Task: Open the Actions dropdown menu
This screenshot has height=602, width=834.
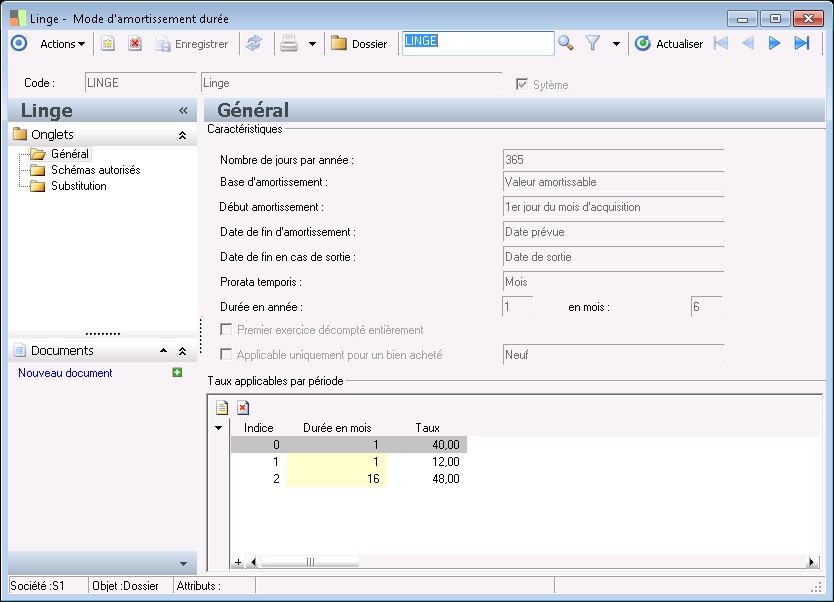Action: pos(62,44)
